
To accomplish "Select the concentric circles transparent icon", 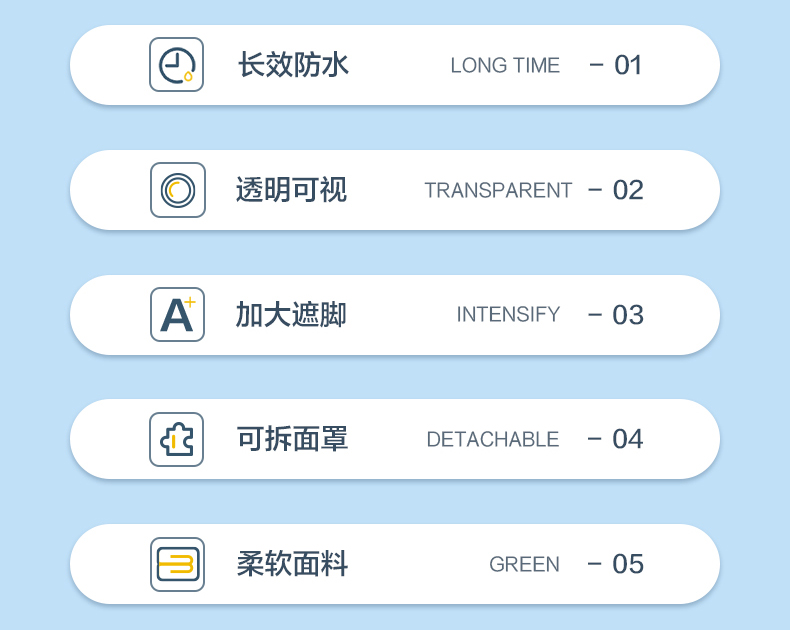I will pos(178,190).
